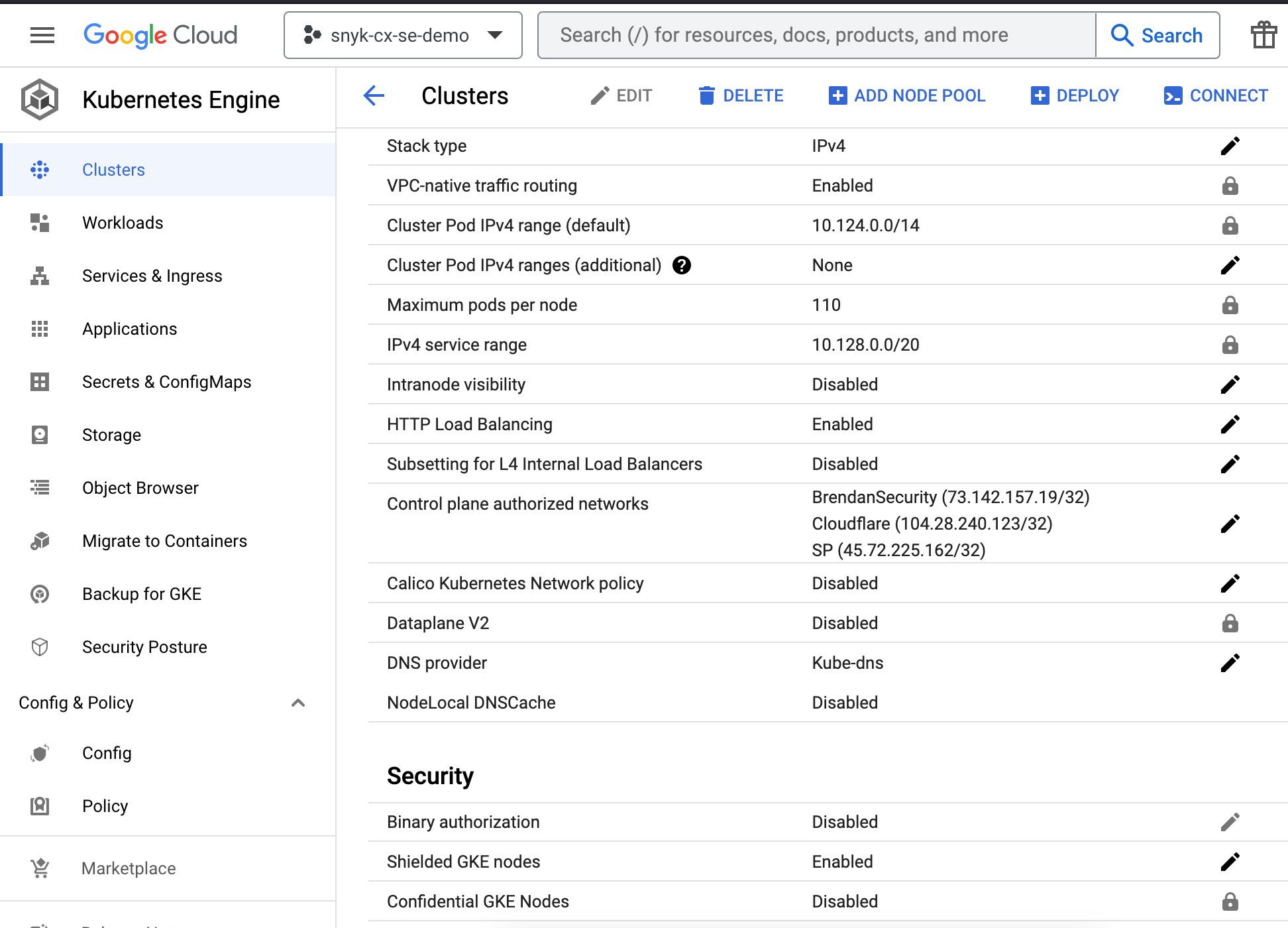Edit Intranode visibility setting
Screen dimensions: 1288x928
[1230, 384]
